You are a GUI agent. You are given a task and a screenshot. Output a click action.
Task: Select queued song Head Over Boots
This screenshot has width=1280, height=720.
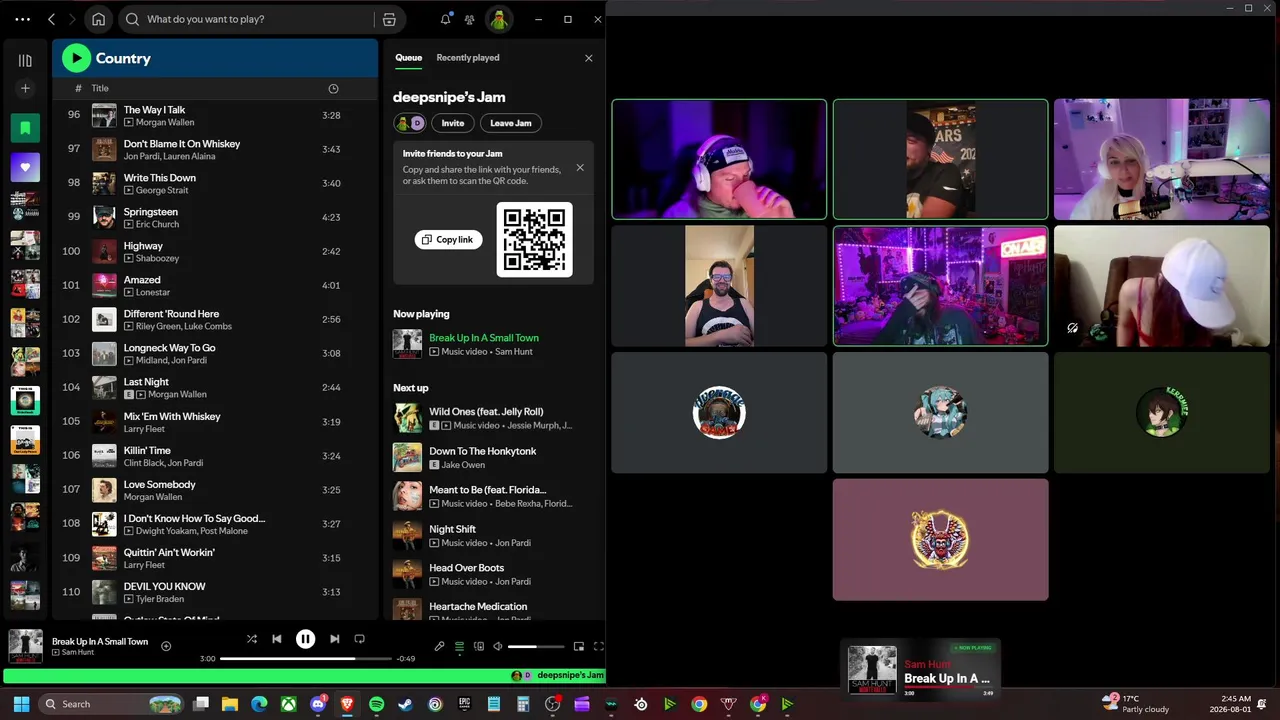pos(494,574)
